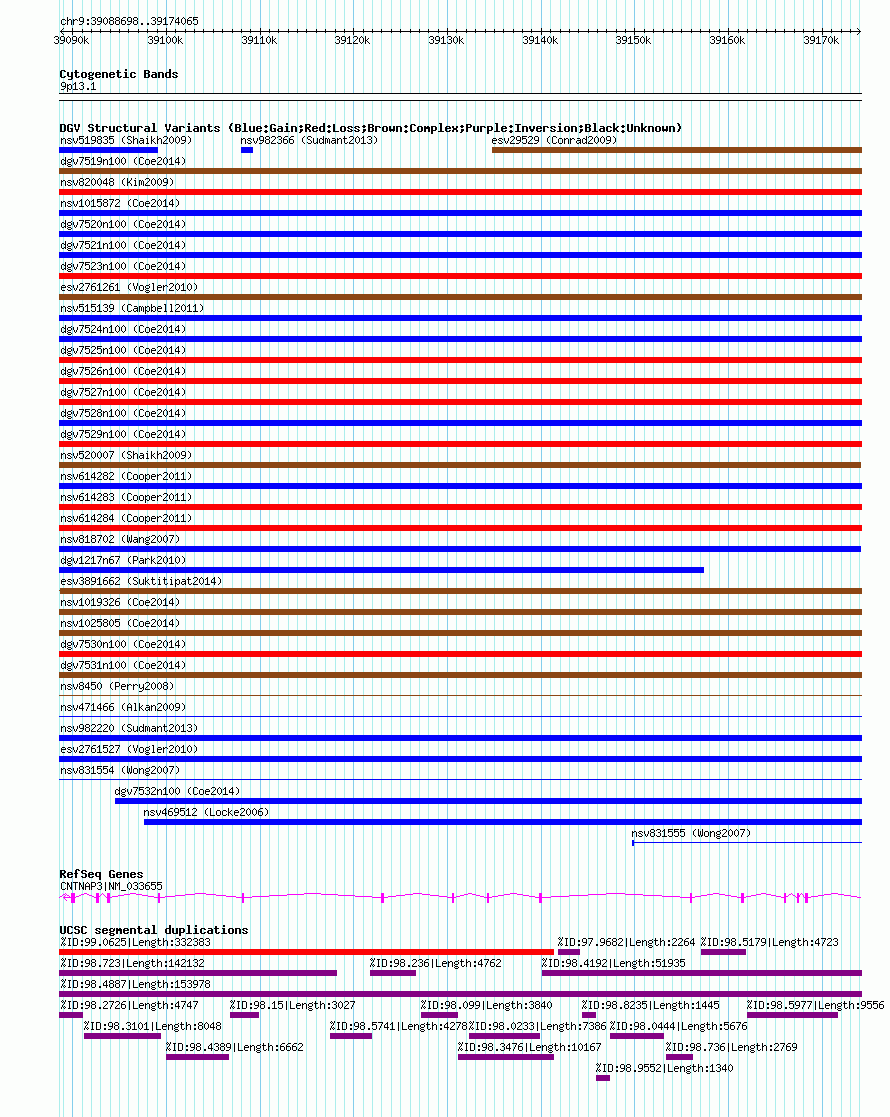Click %ID:98.3101|Length:8048 duplication label

click(x=152, y=1027)
